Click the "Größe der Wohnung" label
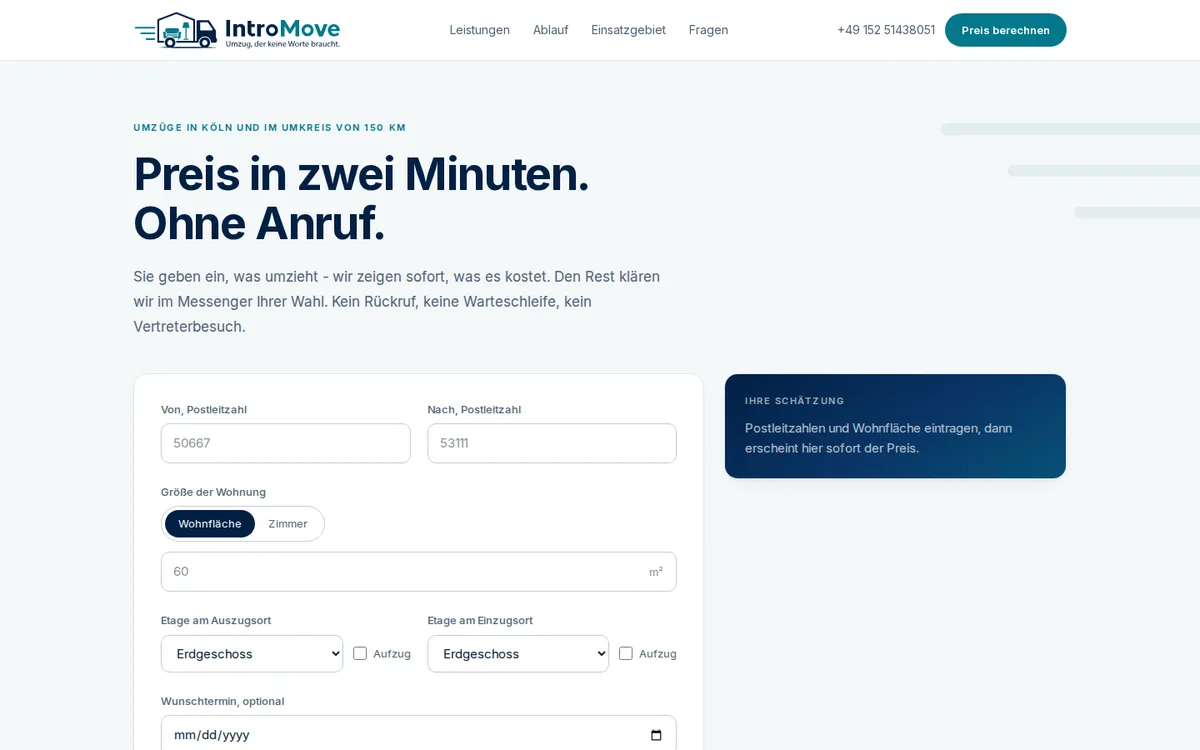Image resolution: width=1200 pixels, height=750 pixels. pyautogui.click(x=213, y=492)
